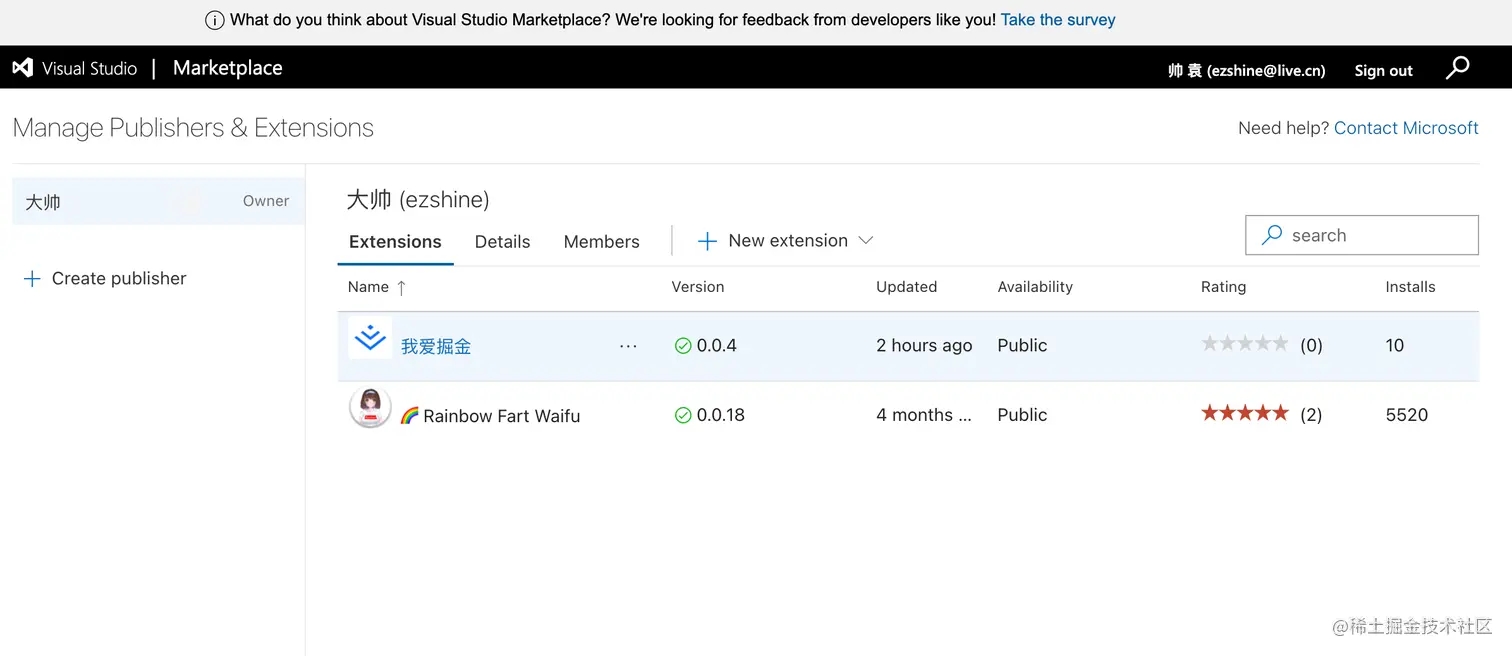Click the green check icon beside 0.0.18
The image size is (1512, 656).
pyautogui.click(x=683, y=415)
